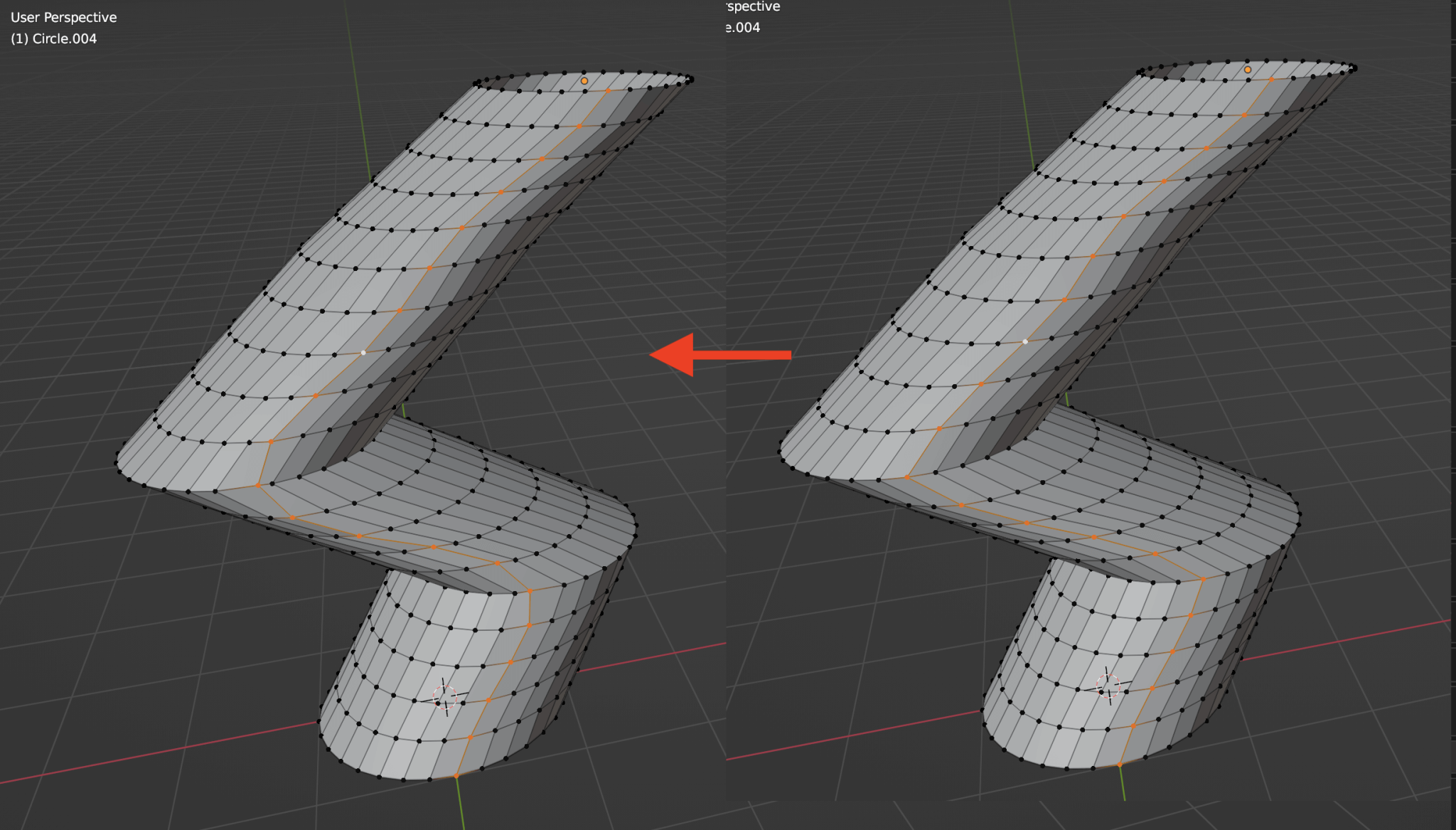Select the white vertex on the right mesh
The image size is (1456, 830).
pos(1024,342)
